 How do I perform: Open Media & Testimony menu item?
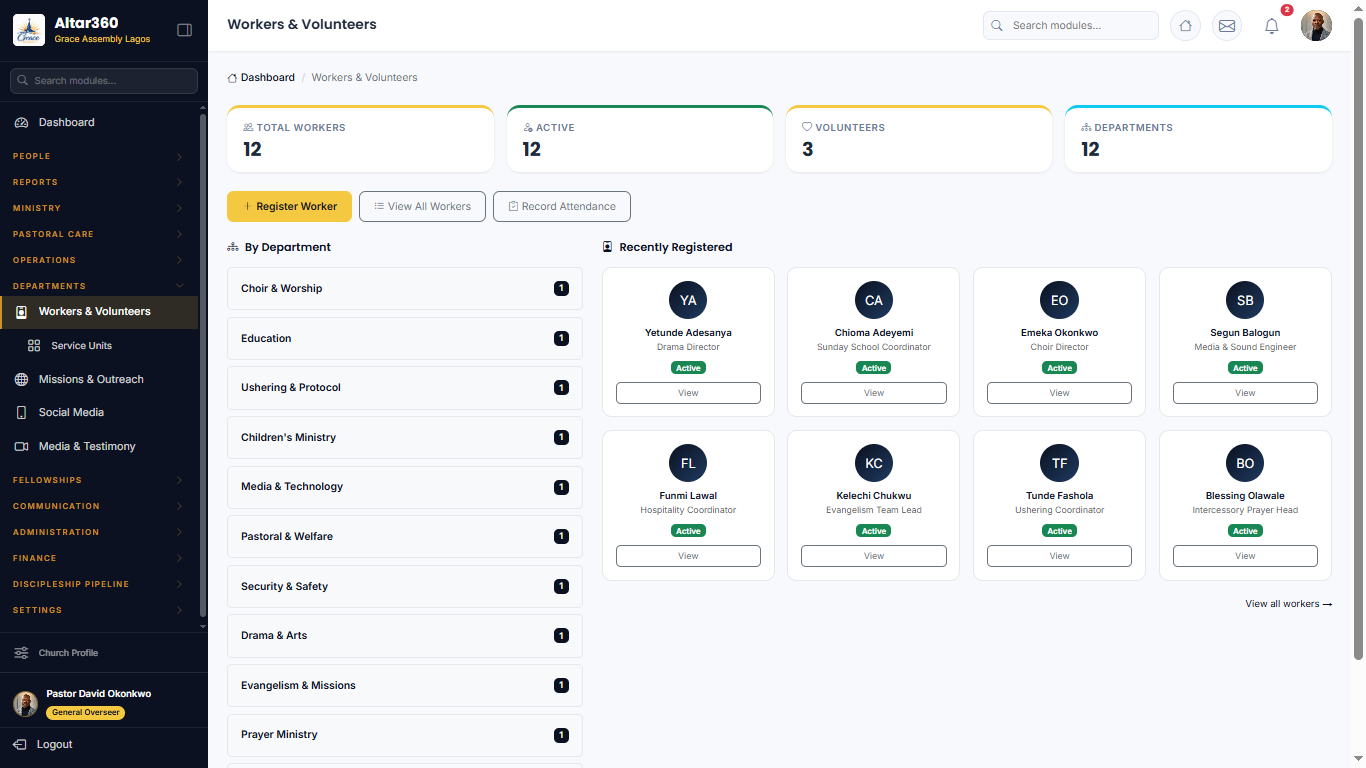[99, 447]
